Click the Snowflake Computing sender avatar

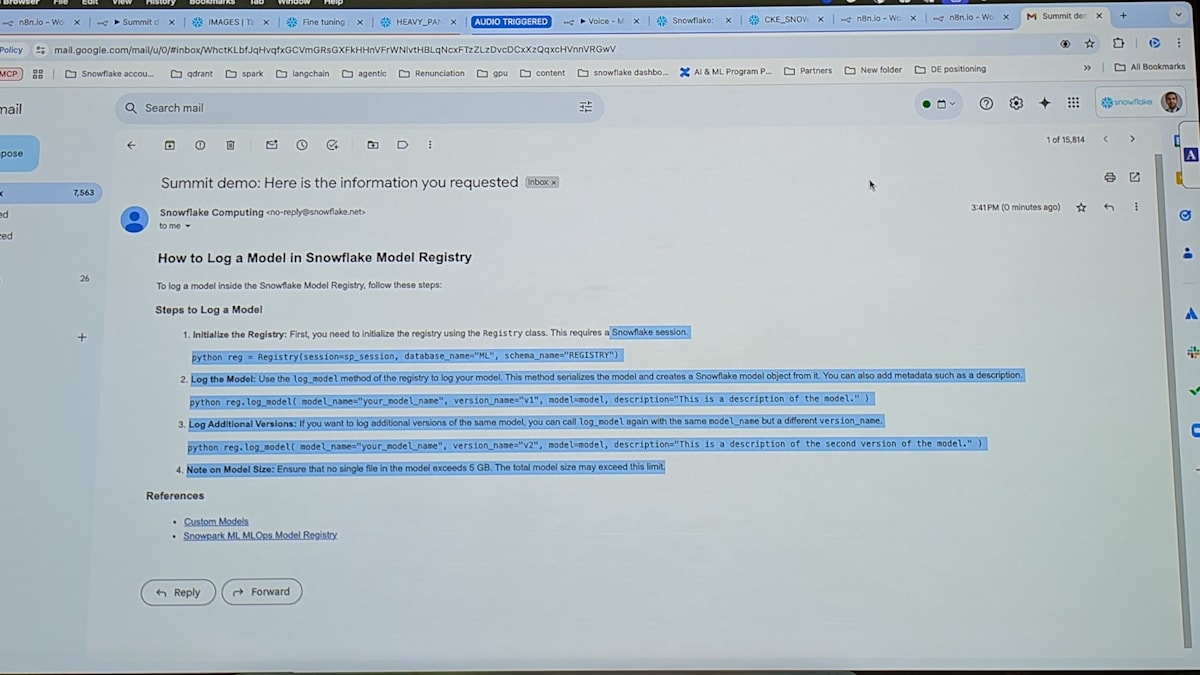tap(134, 219)
